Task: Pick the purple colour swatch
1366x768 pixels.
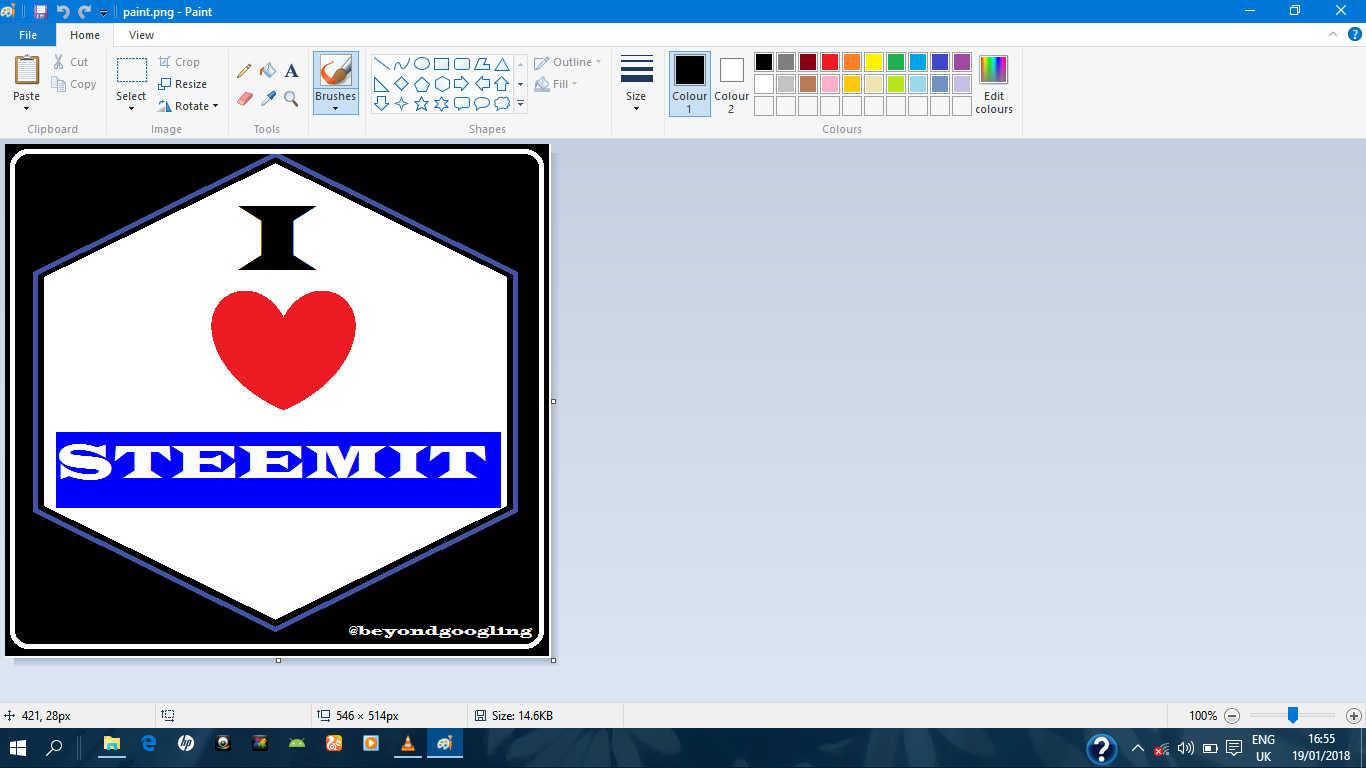Action: click(x=962, y=62)
